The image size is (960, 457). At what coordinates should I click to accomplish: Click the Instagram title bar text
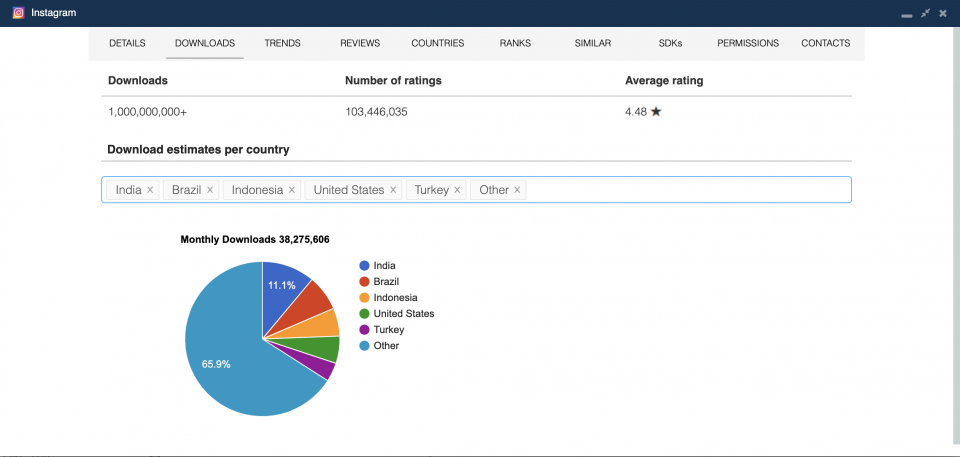pyautogui.click(x=54, y=13)
